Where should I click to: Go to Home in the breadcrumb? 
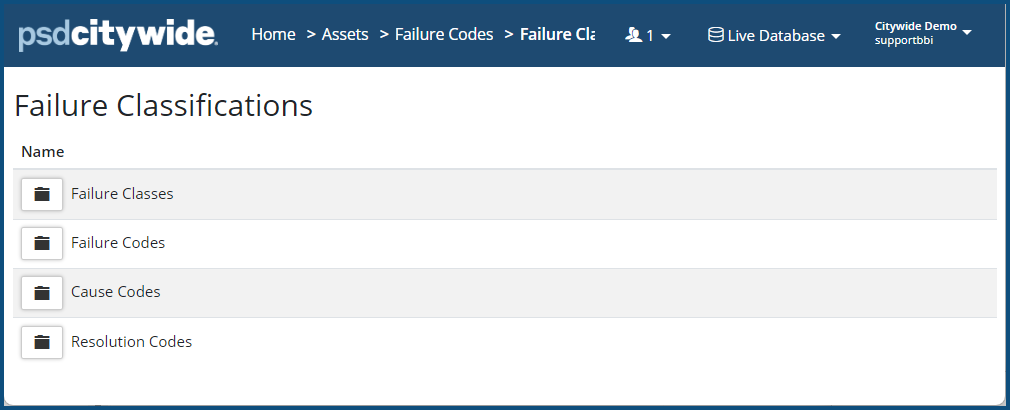[273, 34]
